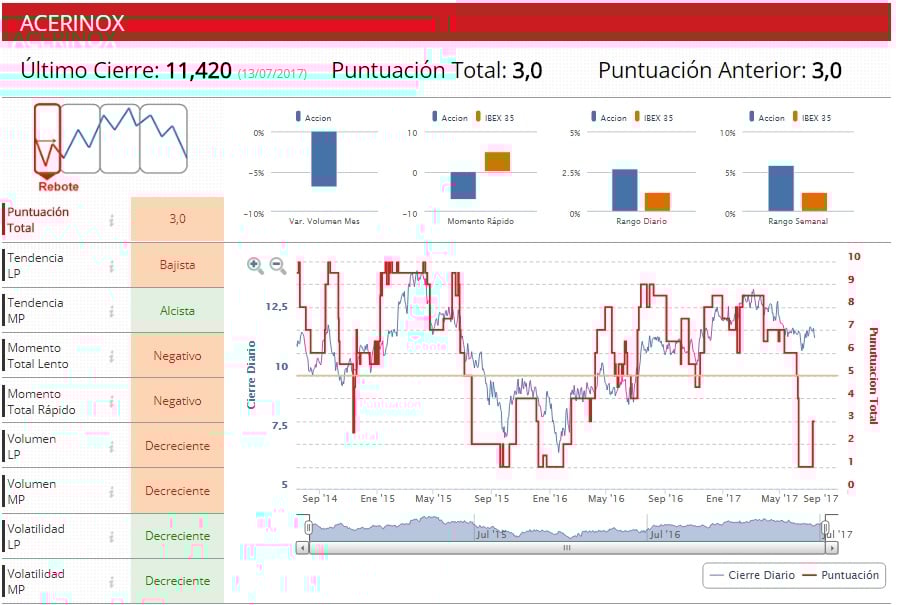The height and width of the screenshot is (605, 897).
Task: Open info icon for Momento Total Rápido
Action: (x=112, y=401)
